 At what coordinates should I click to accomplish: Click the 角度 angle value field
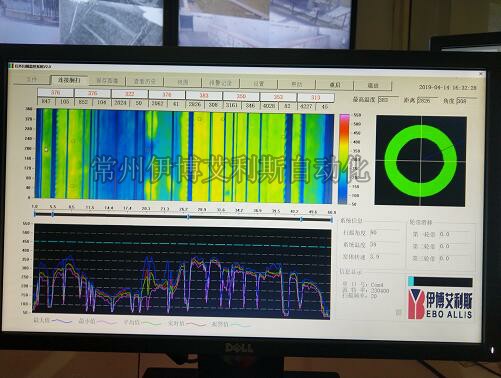[x=467, y=101]
